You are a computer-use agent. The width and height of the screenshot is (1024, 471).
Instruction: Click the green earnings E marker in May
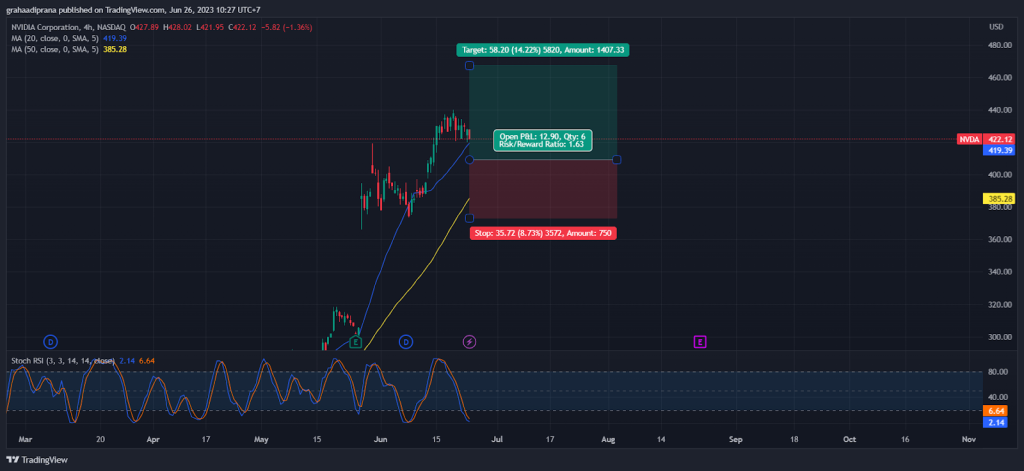pos(355,342)
